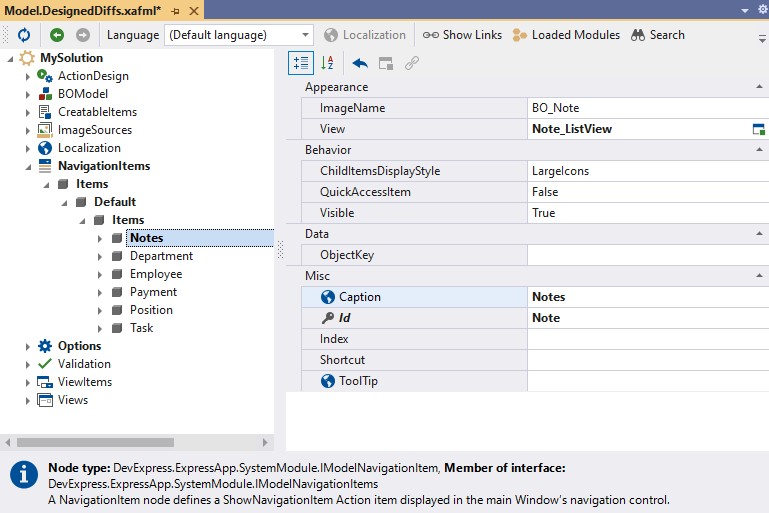Screen dimensions: 769x513
Task: Collapse the Appearance property category
Action: point(759,87)
